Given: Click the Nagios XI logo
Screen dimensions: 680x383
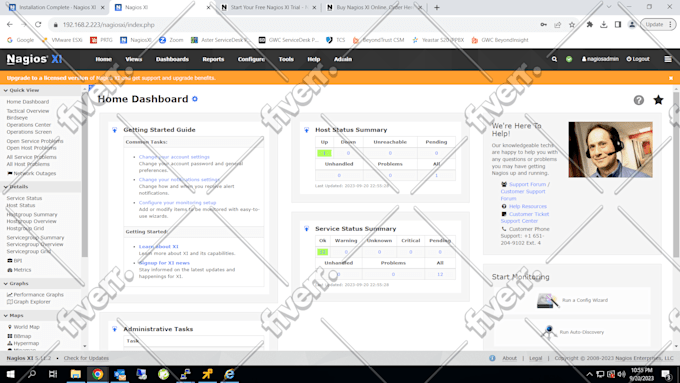Looking at the screenshot, I should pos(34,59).
